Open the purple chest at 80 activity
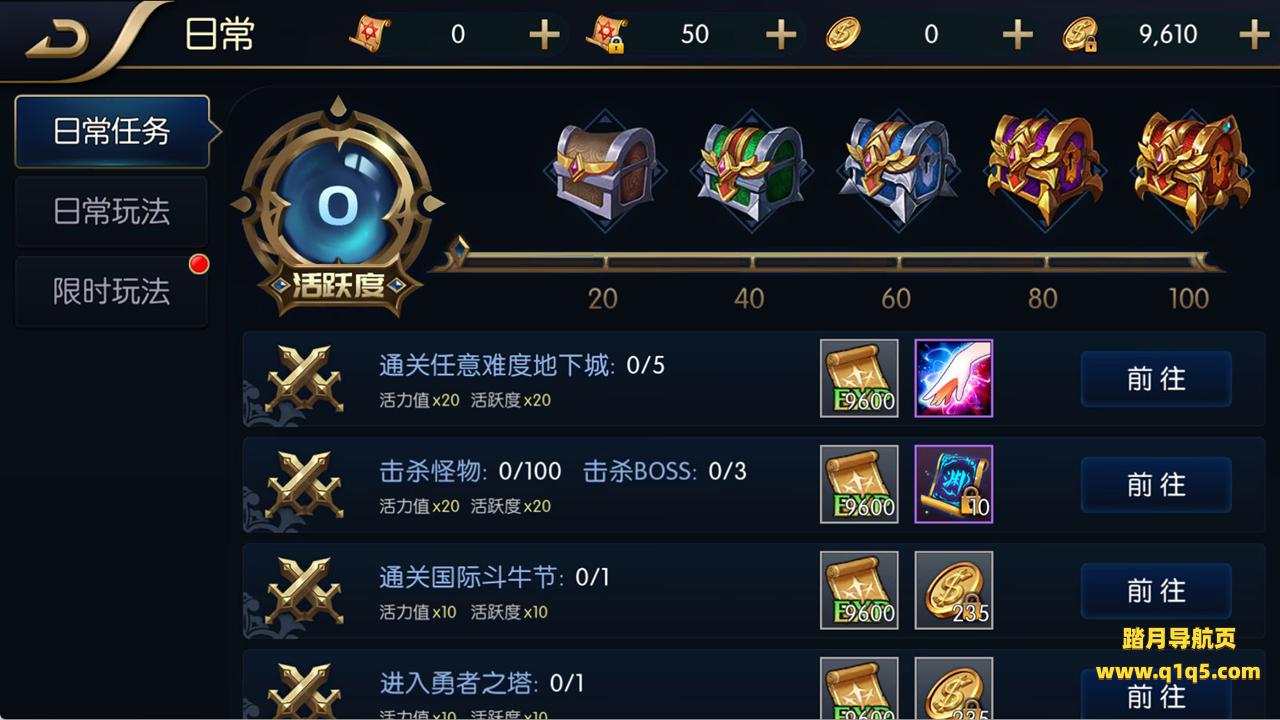Image resolution: width=1280 pixels, height=720 pixels. coord(1044,166)
